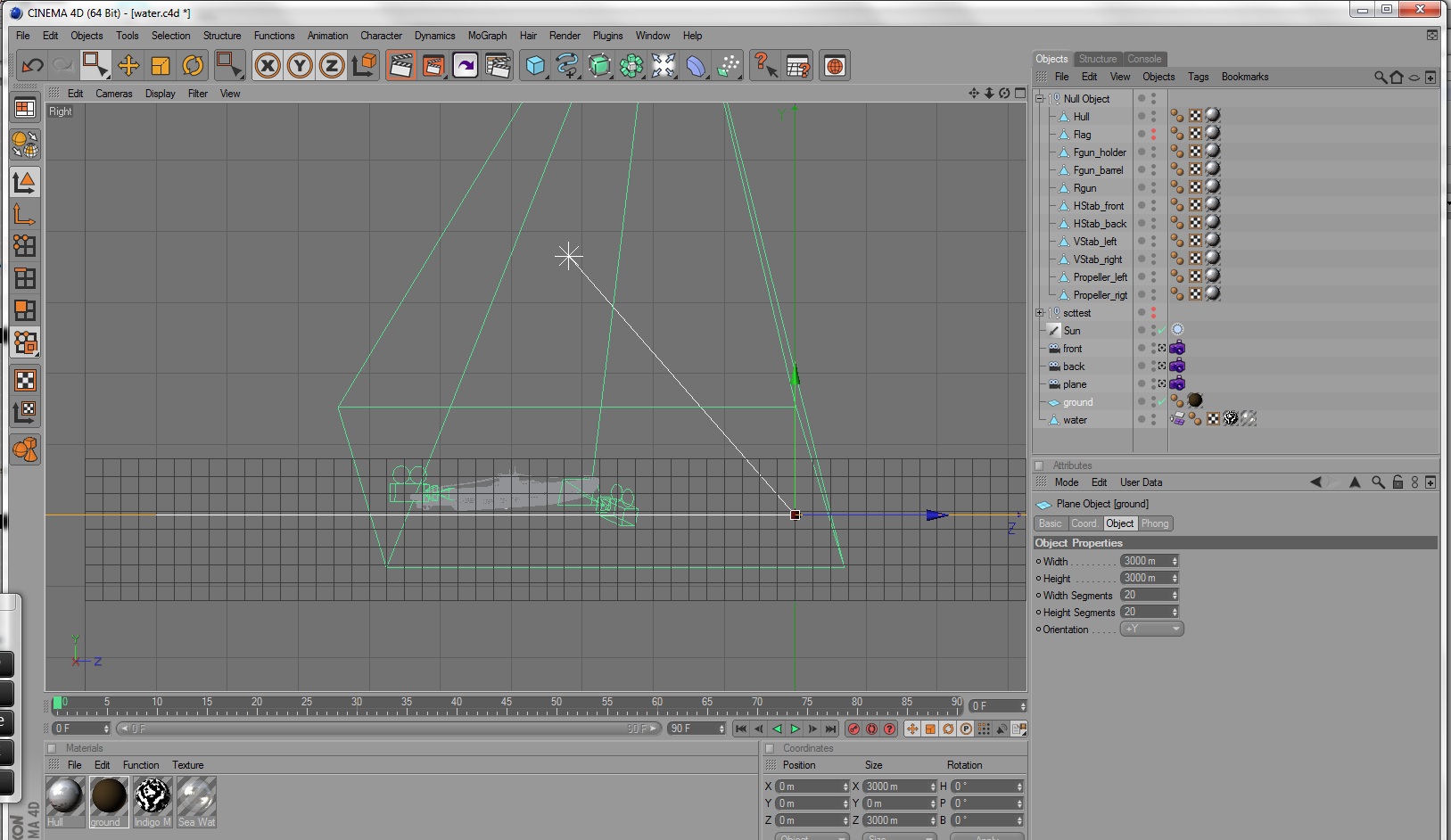Click the Array modeling object icon
Viewport: 1451px width, 840px height.
click(x=631, y=65)
